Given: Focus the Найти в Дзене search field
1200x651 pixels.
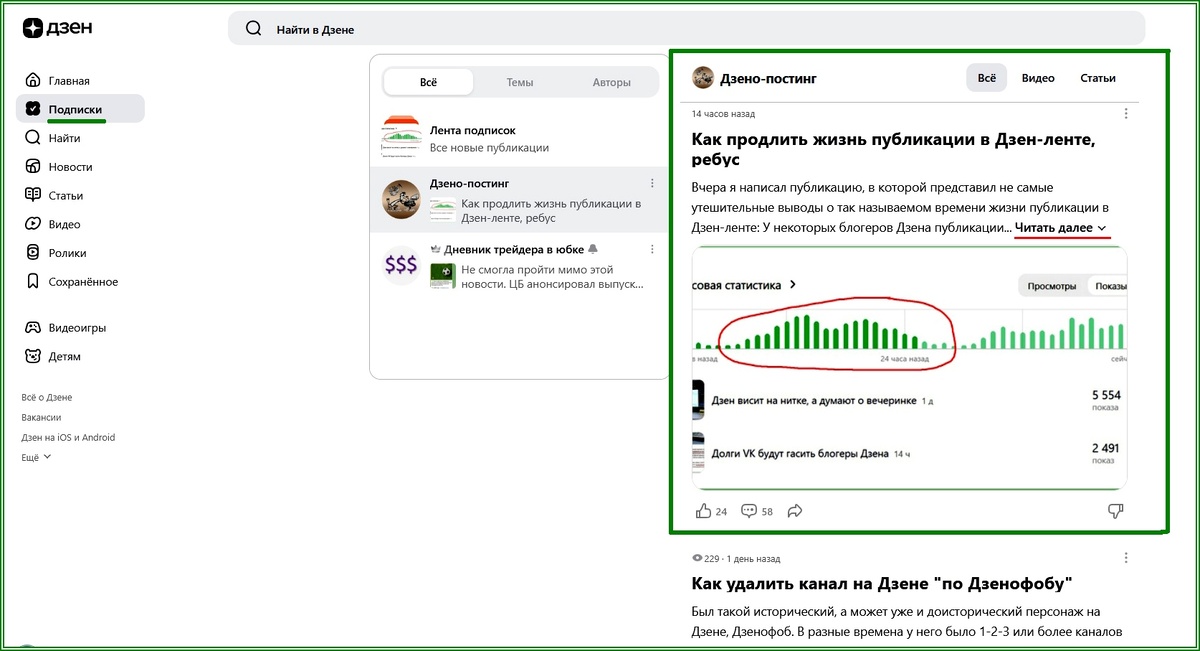Looking at the screenshot, I should coord(686,29).
